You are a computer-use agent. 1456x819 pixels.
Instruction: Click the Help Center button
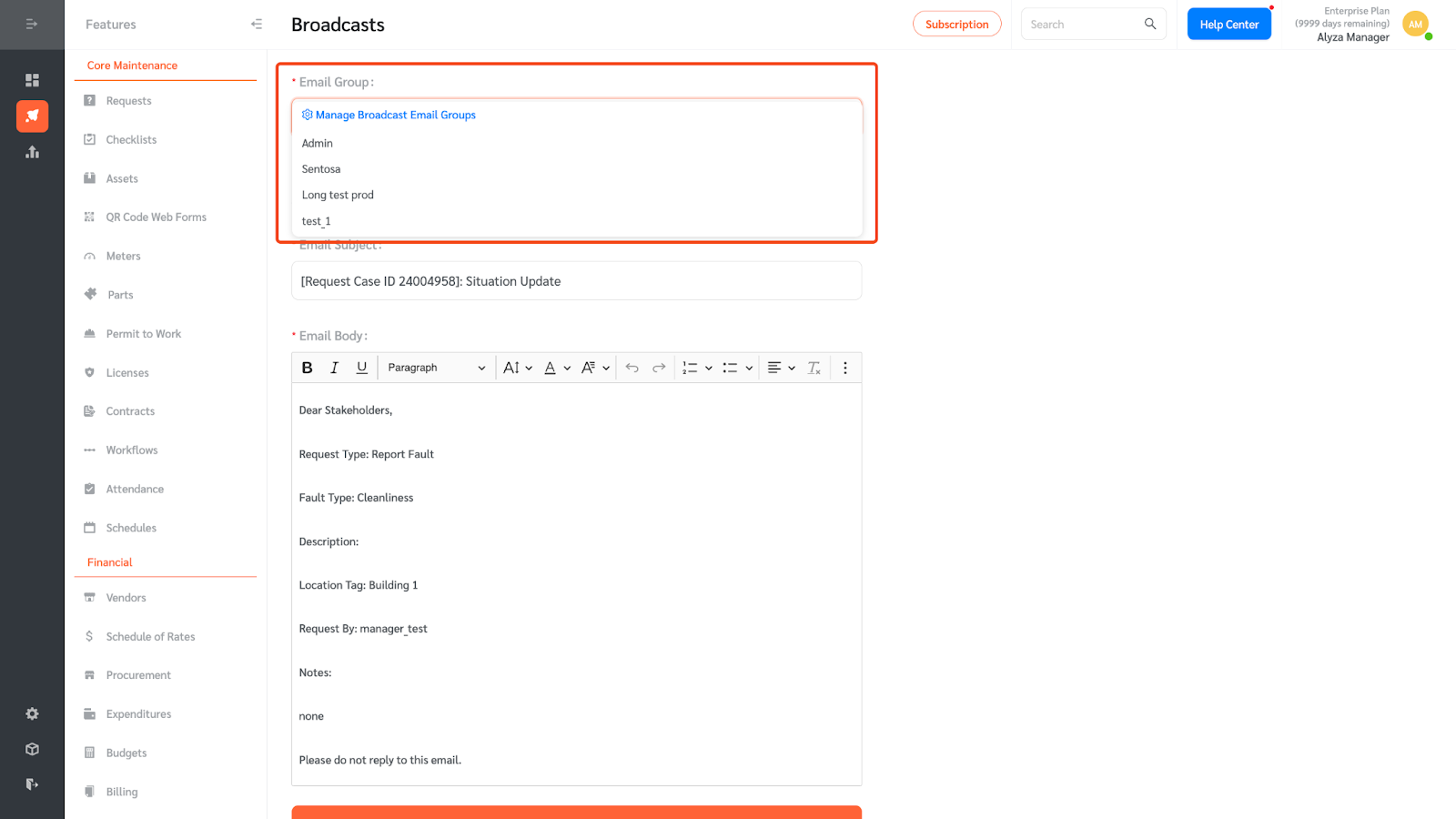pos(1228,25)
